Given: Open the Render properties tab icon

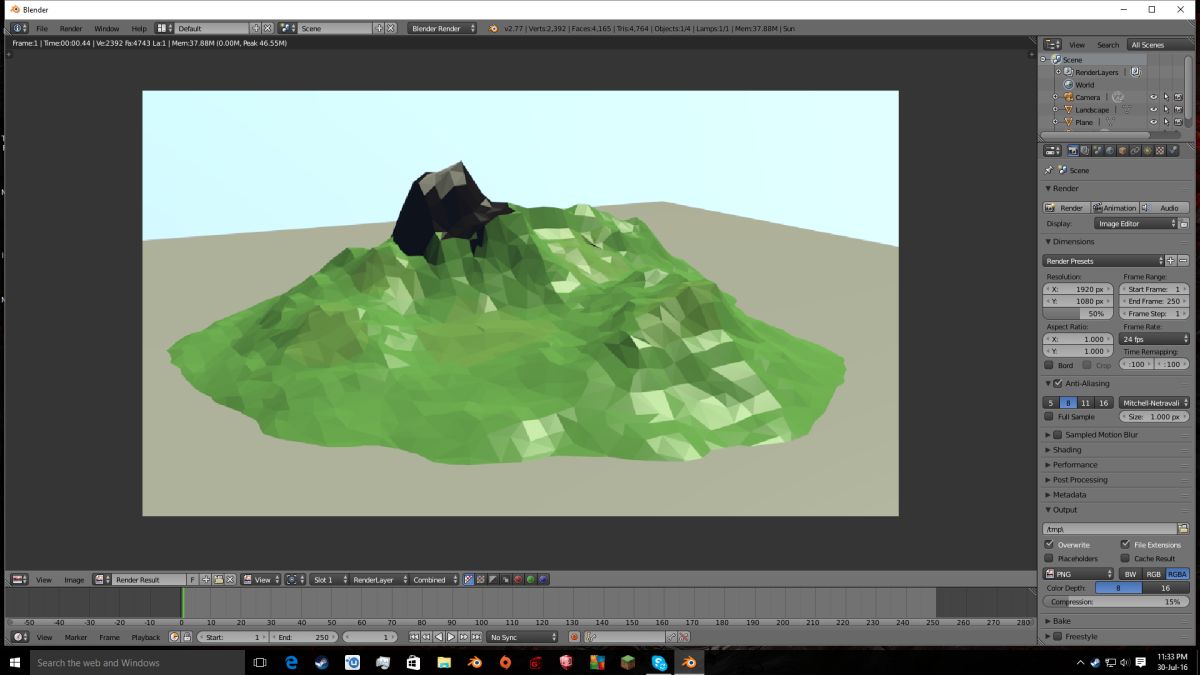Looking at the screenshot, I should coord(1073,151).
